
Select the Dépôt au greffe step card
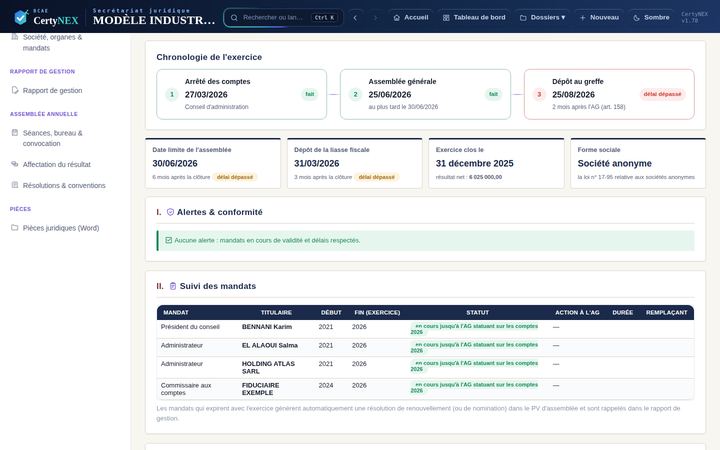point(609,94)
